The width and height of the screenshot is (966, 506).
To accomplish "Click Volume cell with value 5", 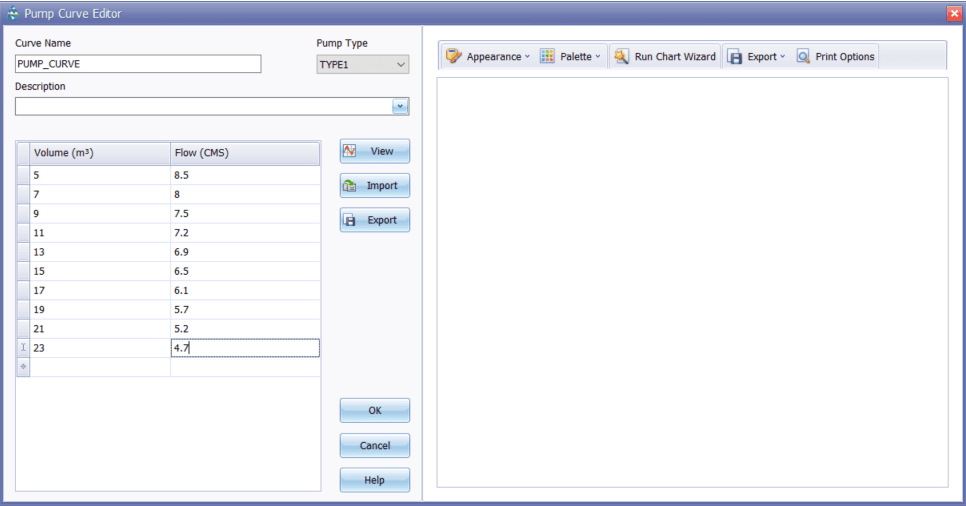I will coord(100,175).
